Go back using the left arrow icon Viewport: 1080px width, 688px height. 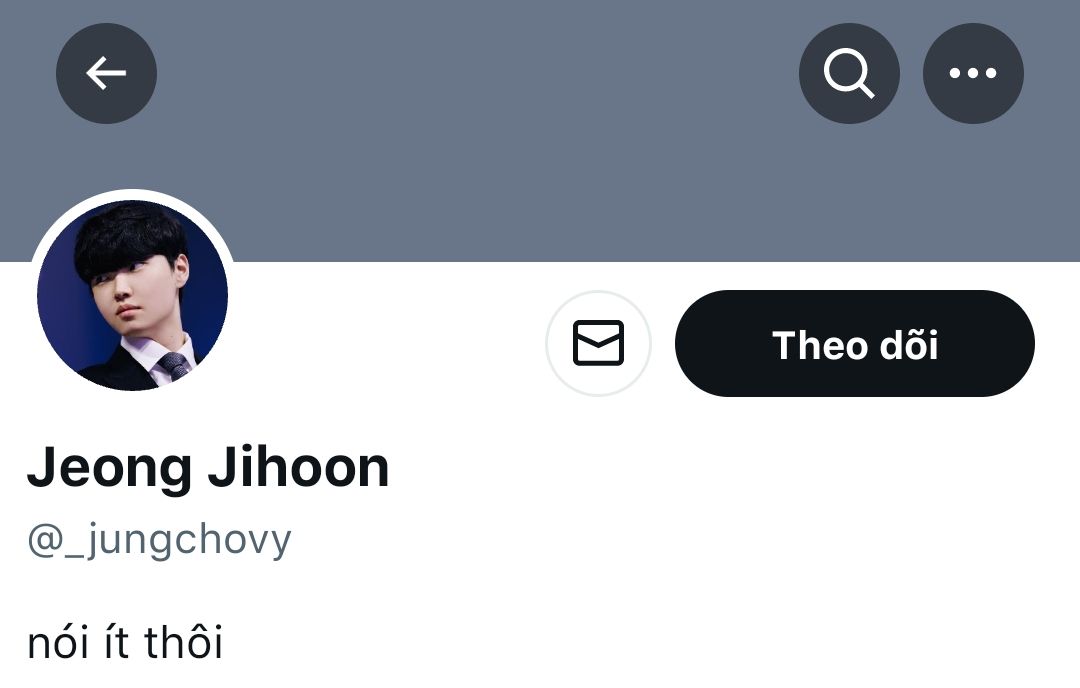coord(106,73)
